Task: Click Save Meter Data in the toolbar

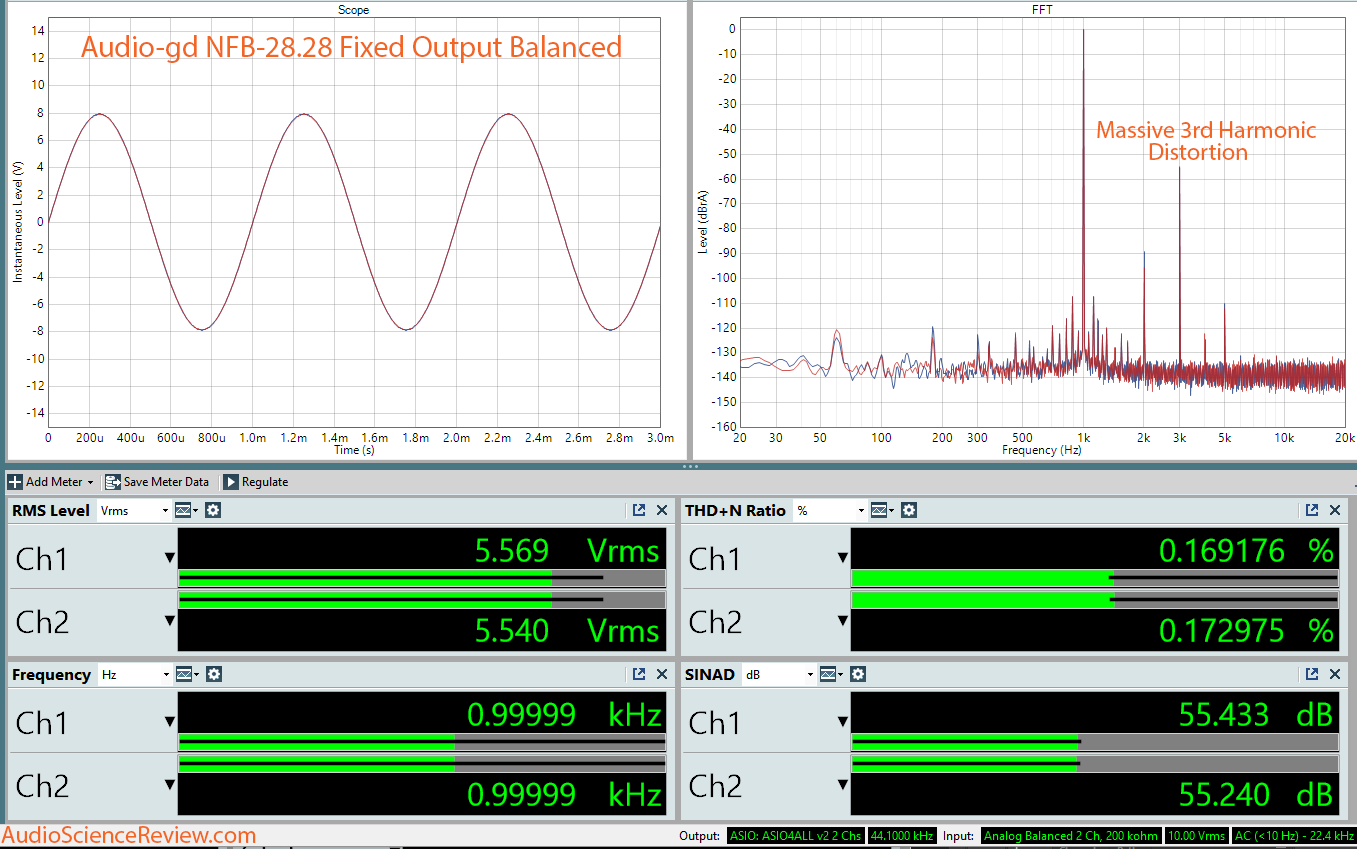Action: point(156,482)
